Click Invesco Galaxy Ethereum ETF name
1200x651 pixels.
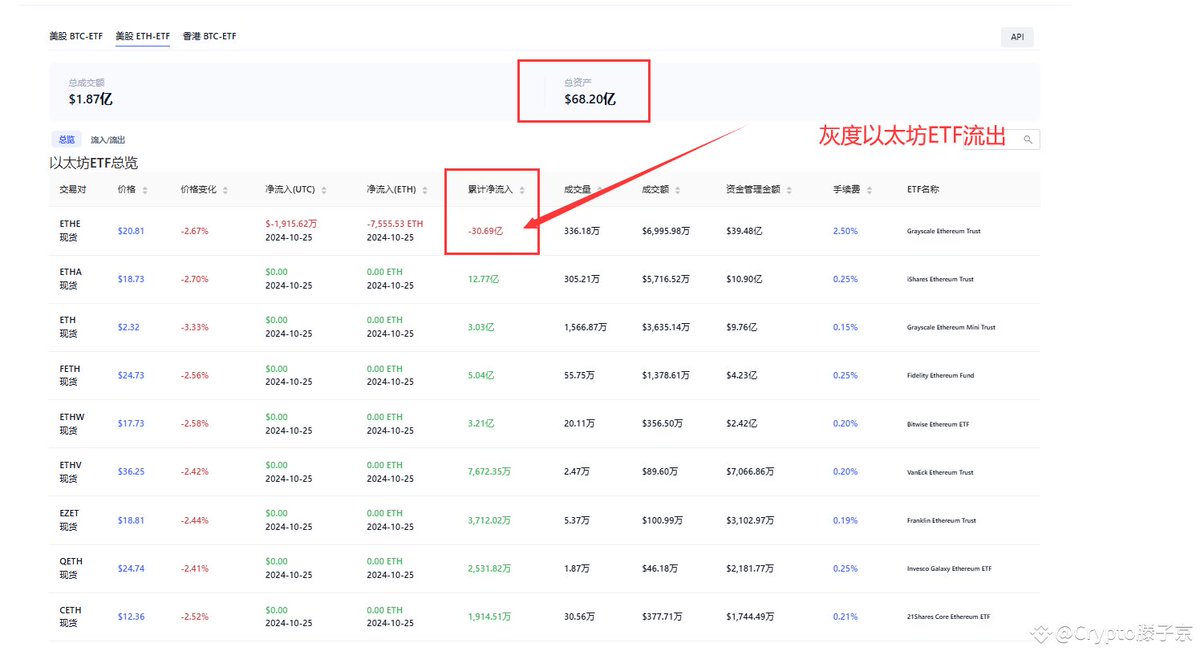[x=948, y=568]
